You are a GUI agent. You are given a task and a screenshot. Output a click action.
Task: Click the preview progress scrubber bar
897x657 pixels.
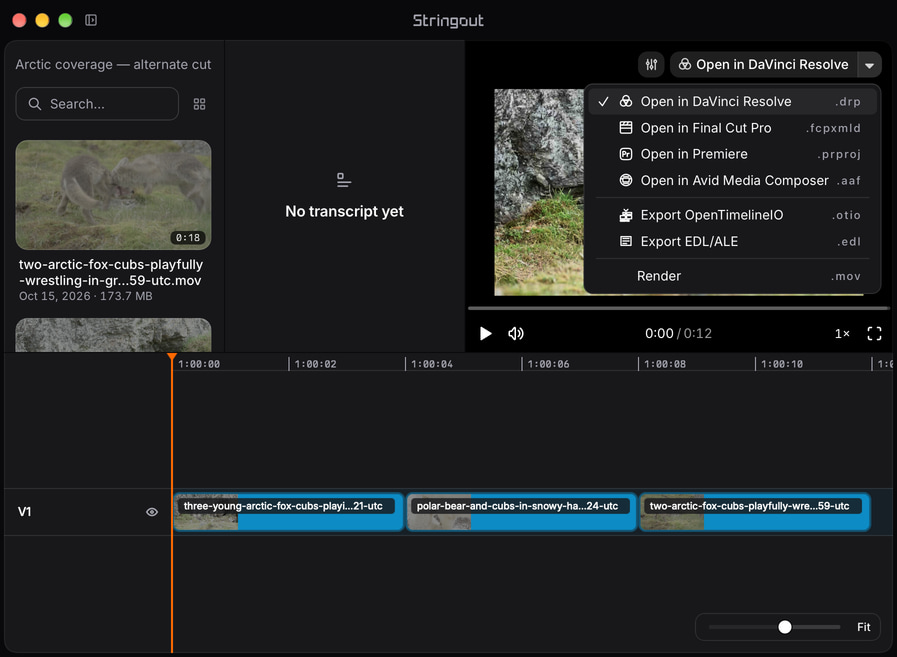point(678,308)
